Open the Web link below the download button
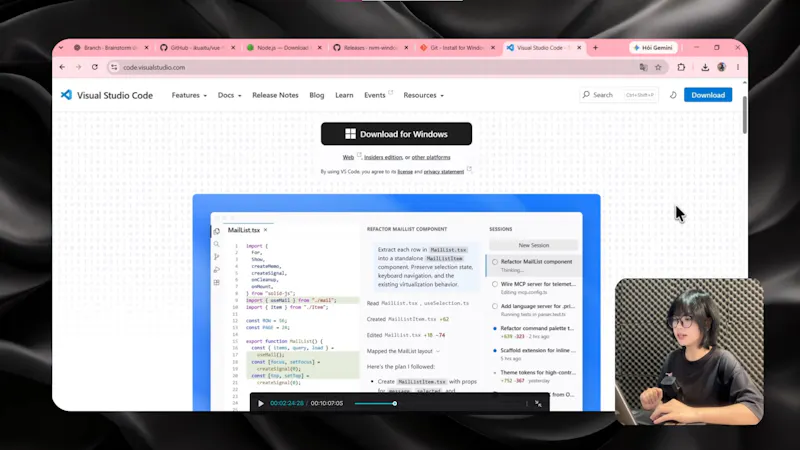Image resolution: width=800 pixels, height=450 pixels. coord(348,157)
